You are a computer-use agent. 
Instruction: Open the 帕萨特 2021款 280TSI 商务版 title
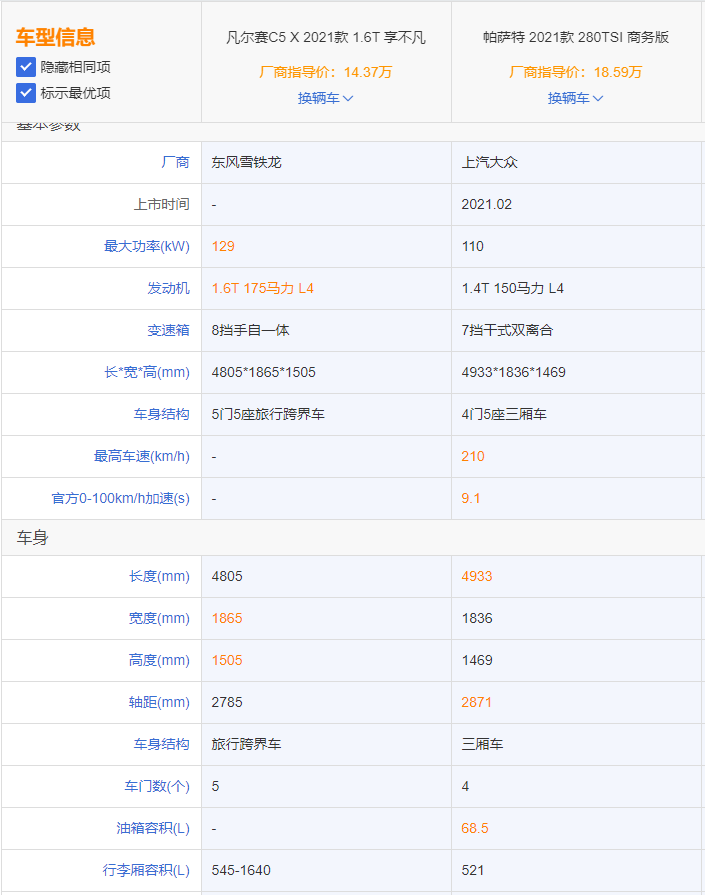pos(576,38)
